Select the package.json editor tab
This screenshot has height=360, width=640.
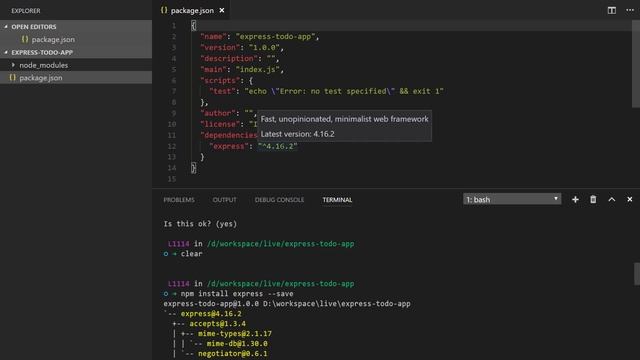pyautogui.click(x=192, y=10)
